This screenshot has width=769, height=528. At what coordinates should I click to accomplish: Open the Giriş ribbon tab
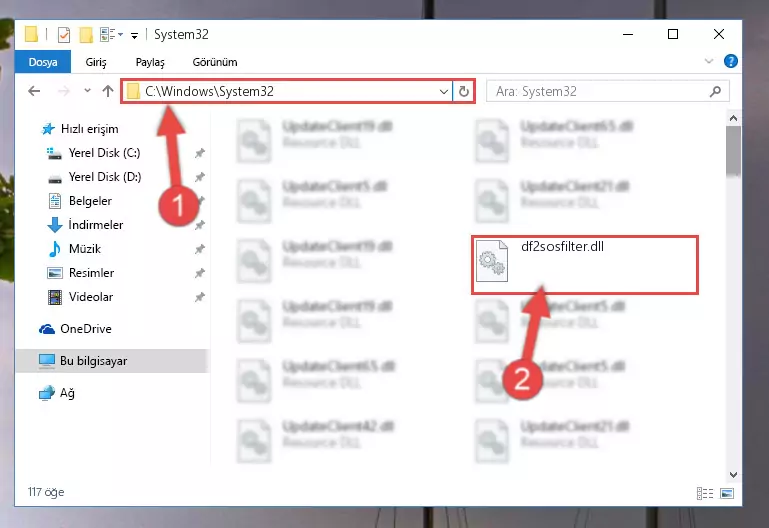pyautogui.click(x=96, y=62)
